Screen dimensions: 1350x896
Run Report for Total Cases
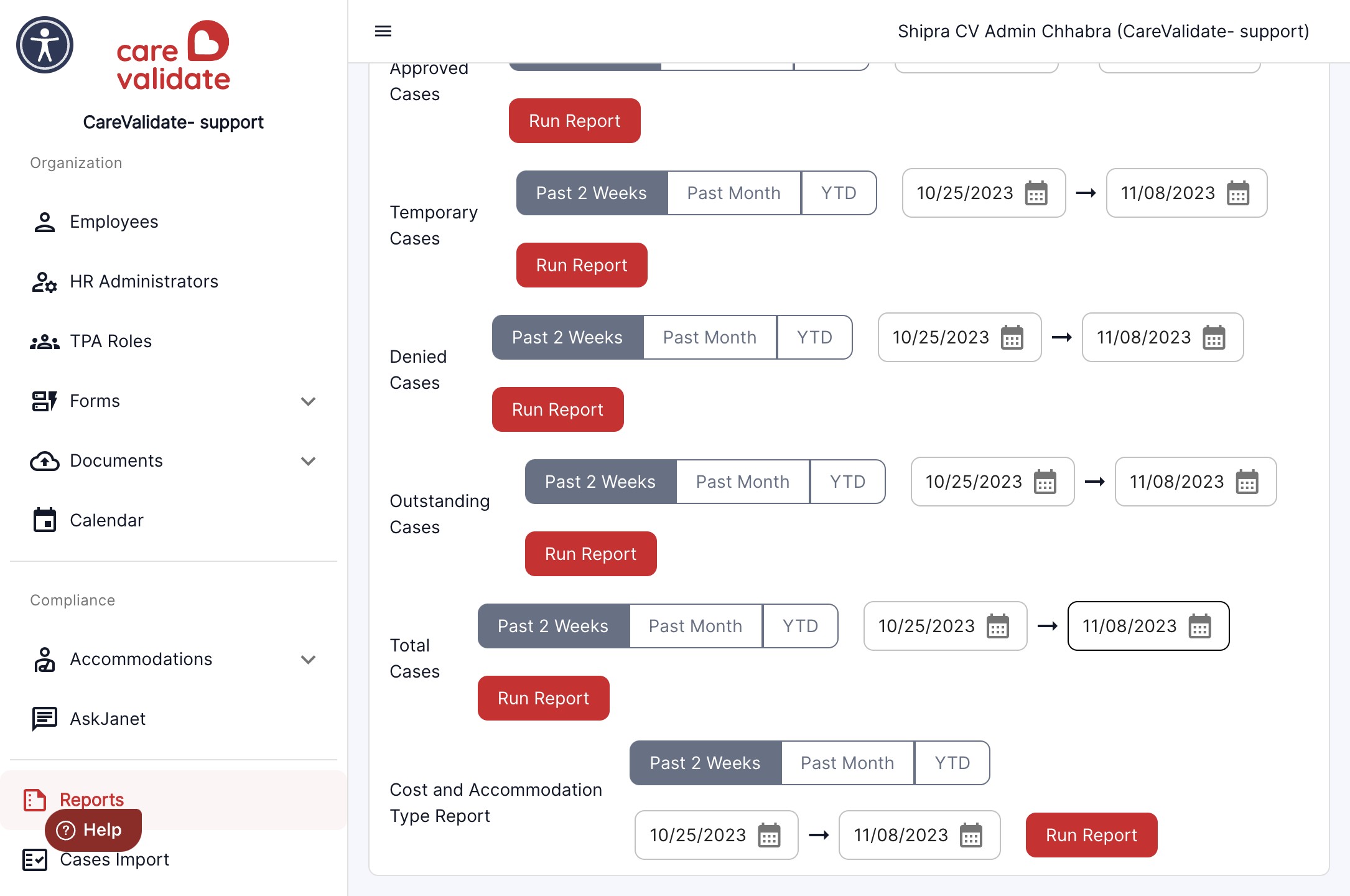[x=543, y=698]
